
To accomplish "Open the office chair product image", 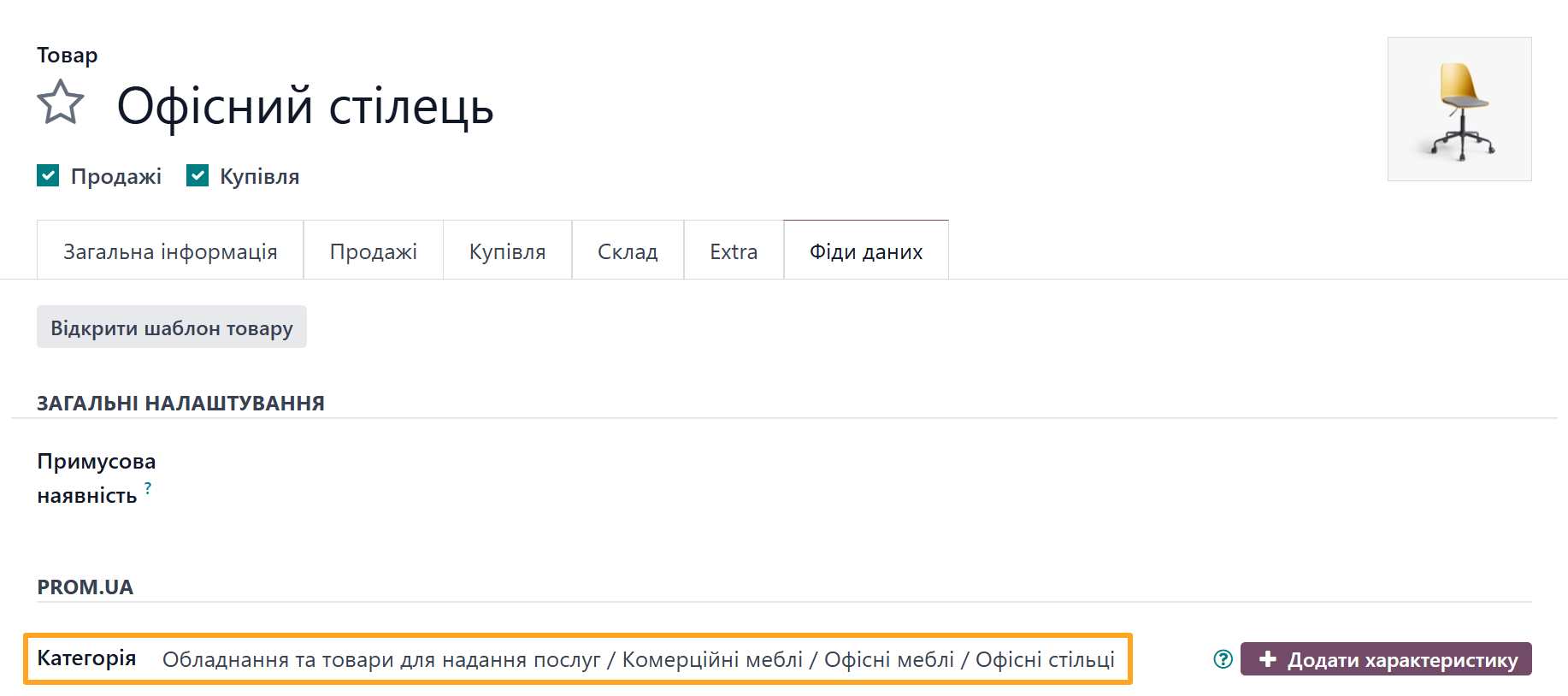I will (1459, 109).
